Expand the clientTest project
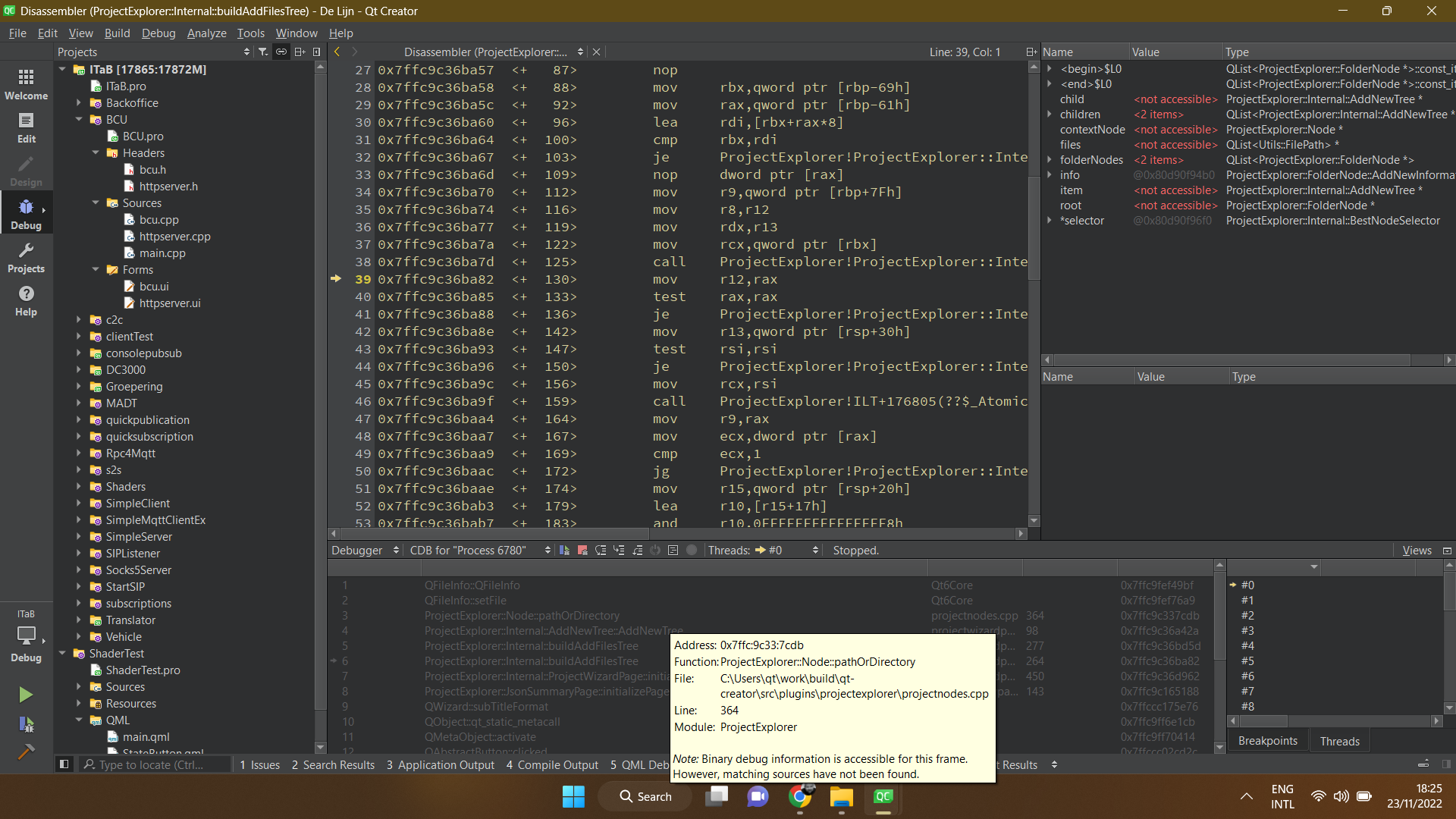The image size is (1456, 819). coord(79,336)
